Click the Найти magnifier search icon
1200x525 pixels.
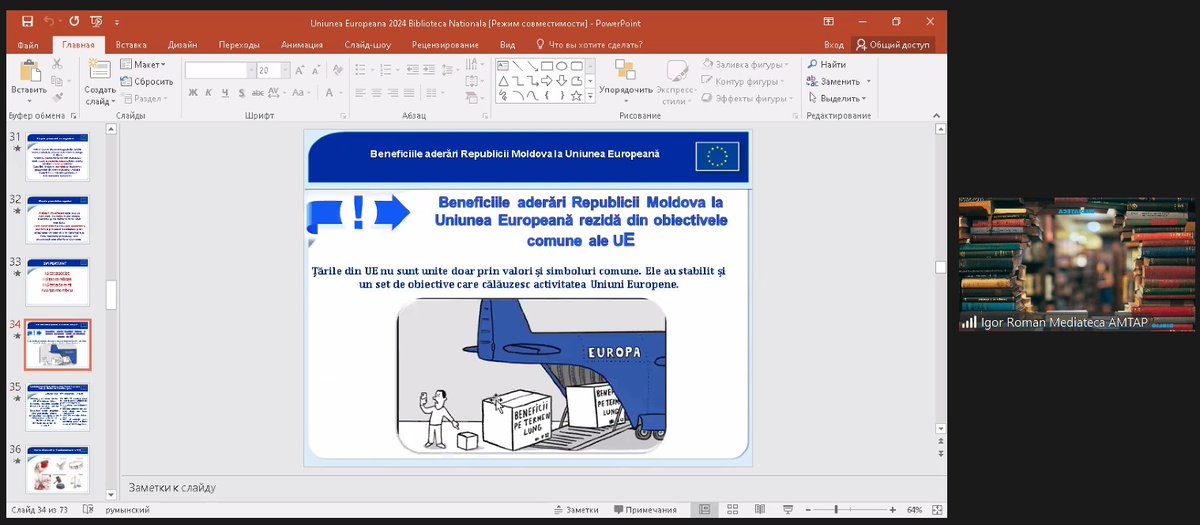[x=813, y=64]
